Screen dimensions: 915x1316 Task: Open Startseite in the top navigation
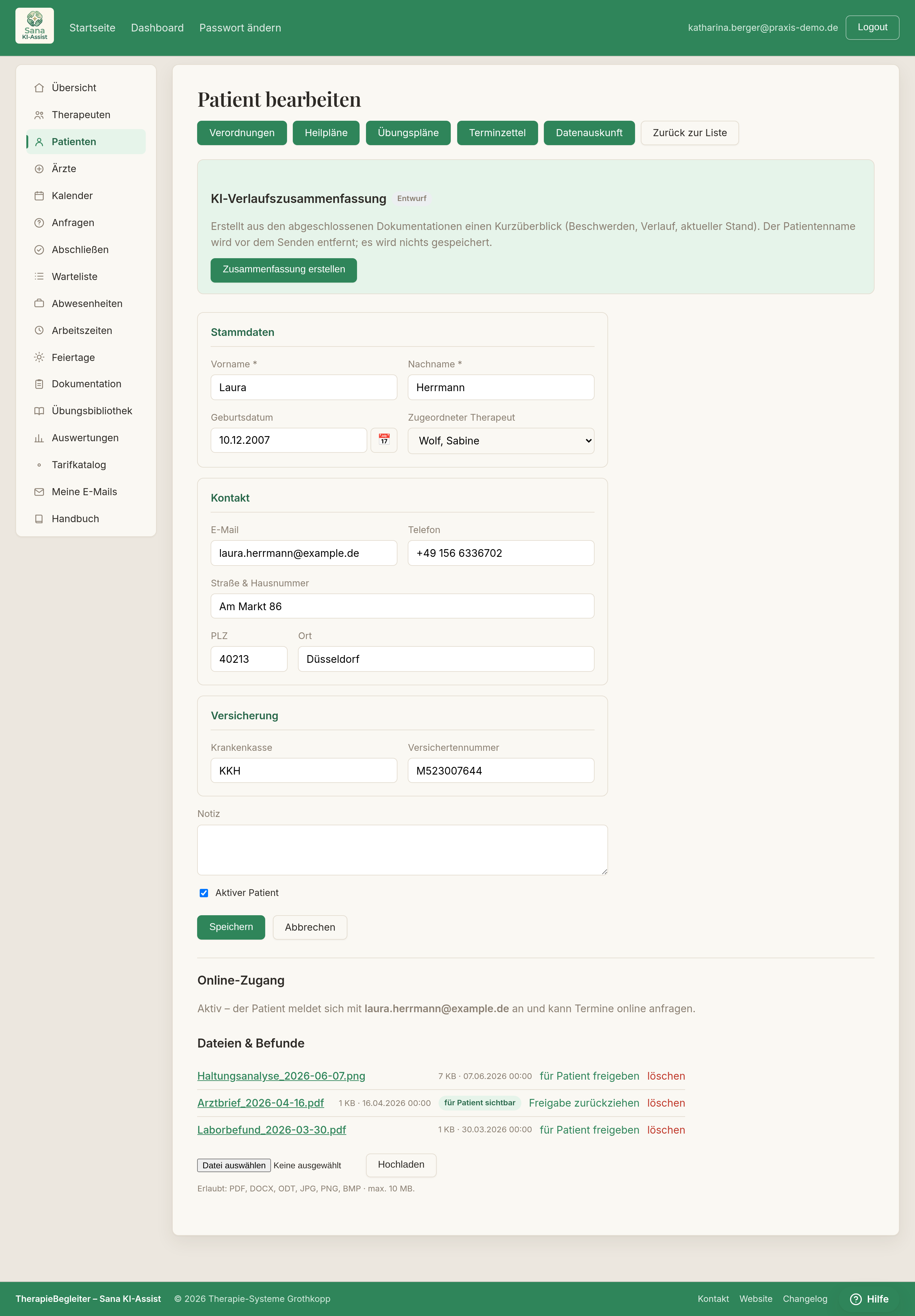coord(92,28)
